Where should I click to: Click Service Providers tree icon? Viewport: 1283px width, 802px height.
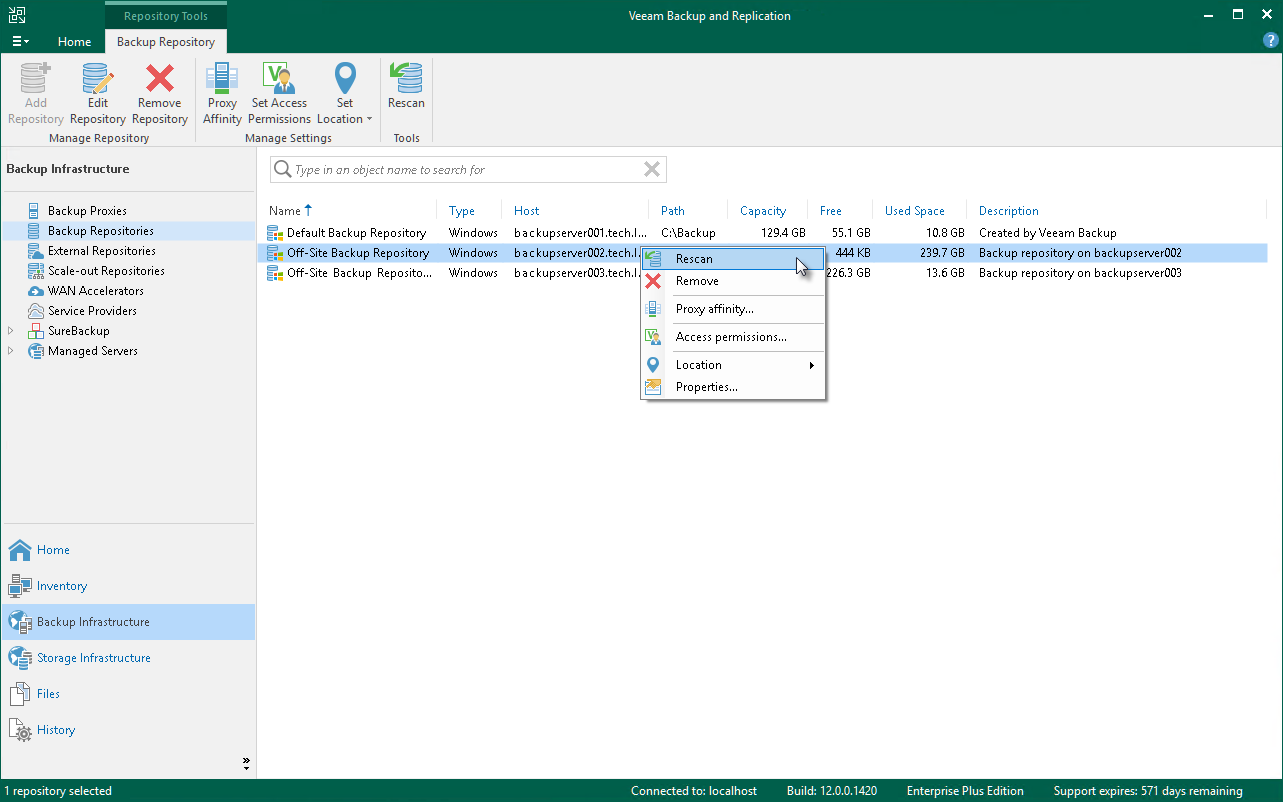coord(35,311)
